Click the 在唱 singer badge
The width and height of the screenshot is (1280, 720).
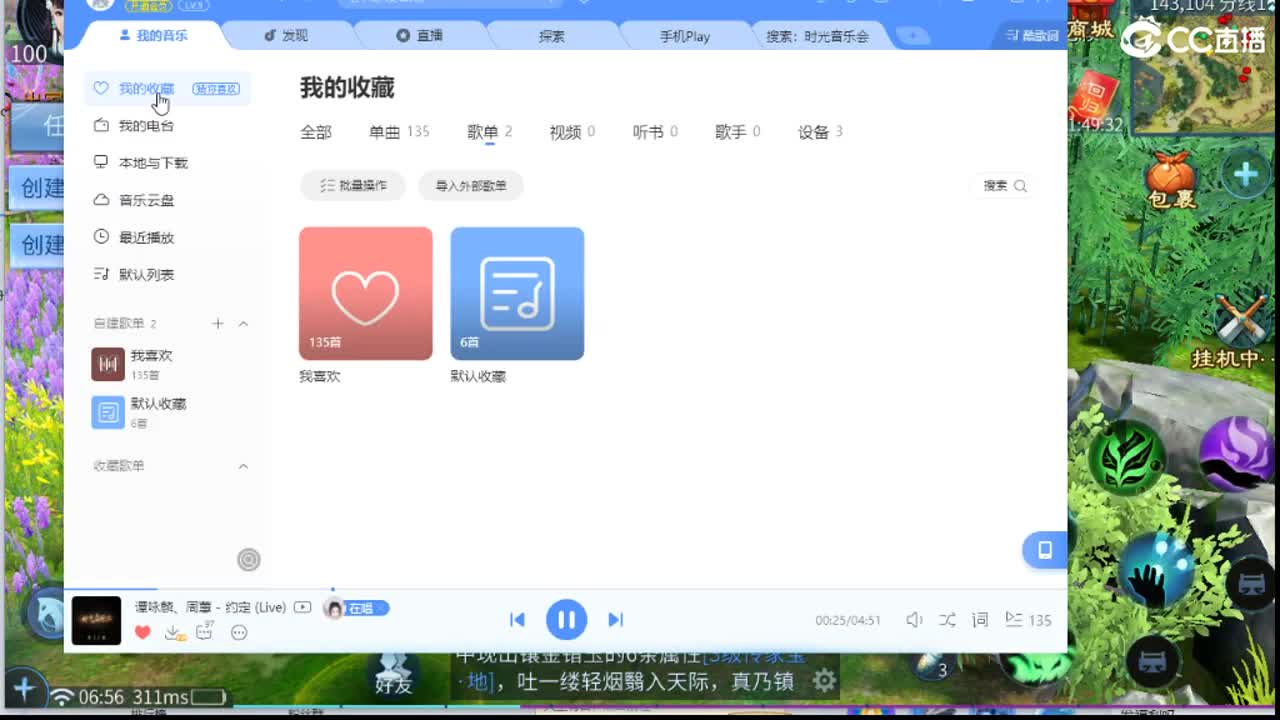click(x=357, y=608)
